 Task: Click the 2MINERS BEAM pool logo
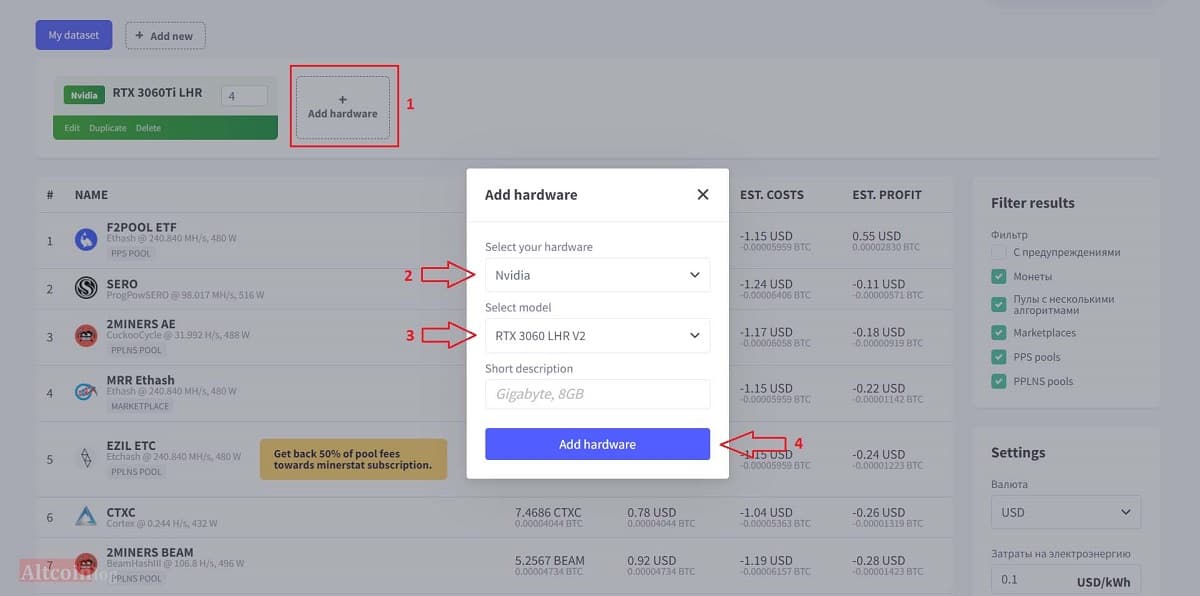click(86, 564)
